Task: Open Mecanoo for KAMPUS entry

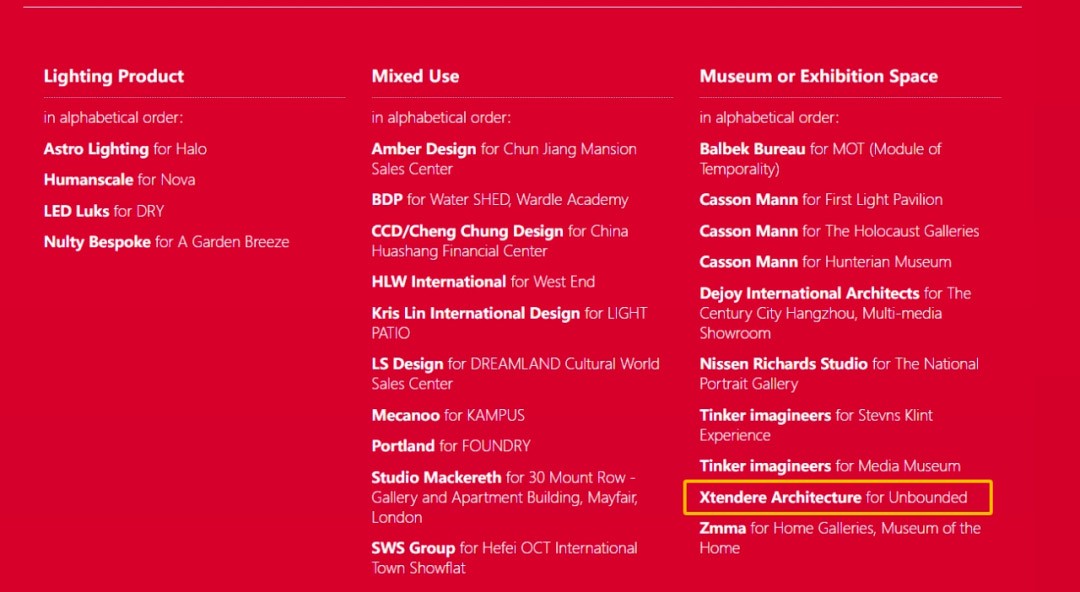Action: (447, 415)
